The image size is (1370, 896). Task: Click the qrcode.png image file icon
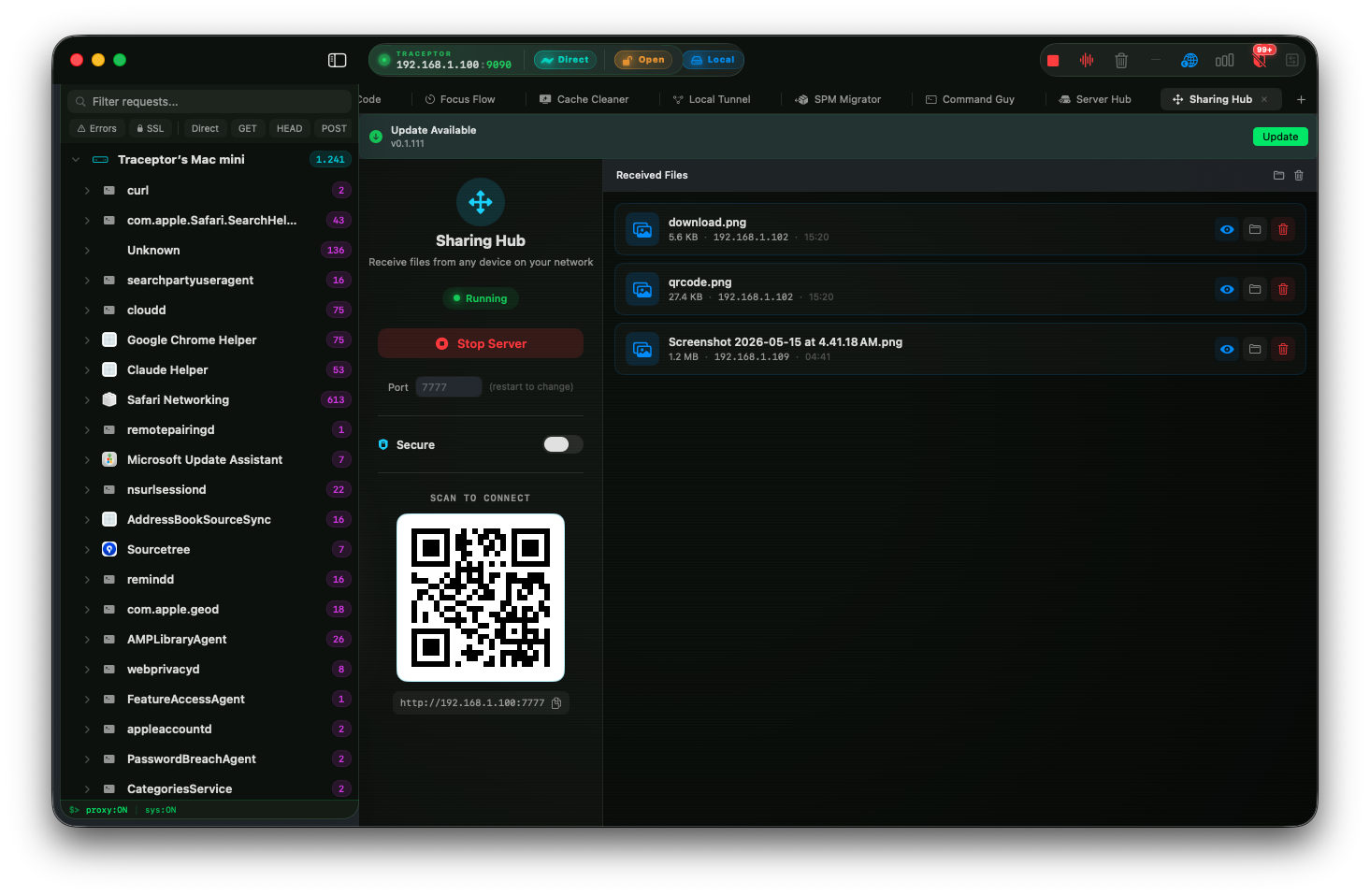(x=642, y=289)
